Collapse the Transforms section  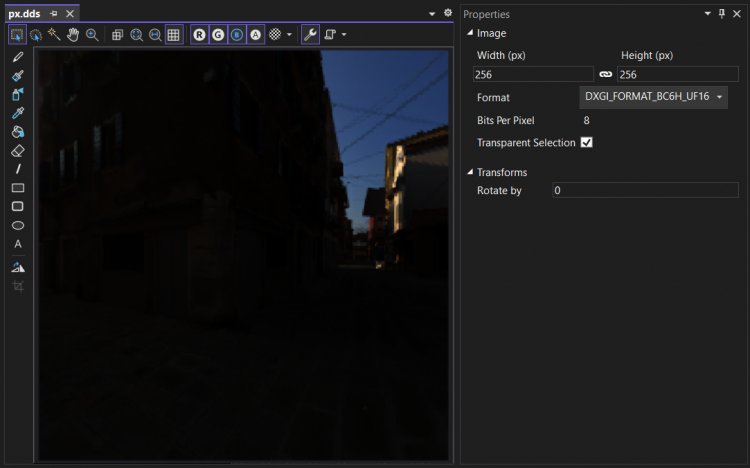pyautogui.click(x=471, y=172)
